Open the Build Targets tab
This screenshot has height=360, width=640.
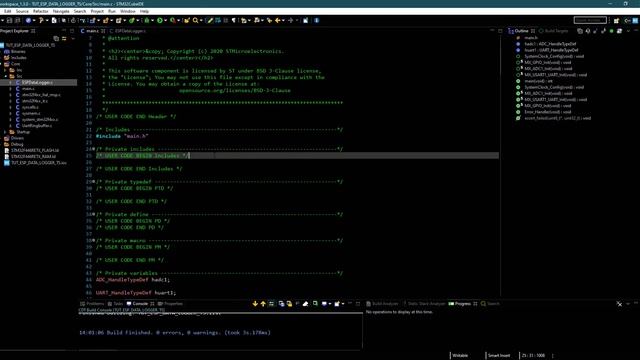(x=553, y=31)
